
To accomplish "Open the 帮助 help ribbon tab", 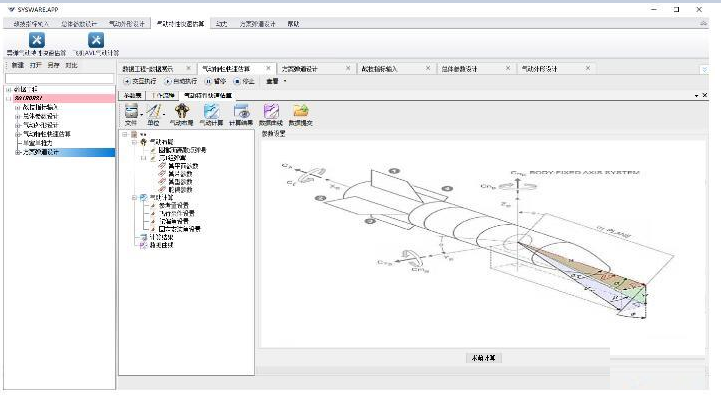I will pyautogui.click(x=293, y=24).
